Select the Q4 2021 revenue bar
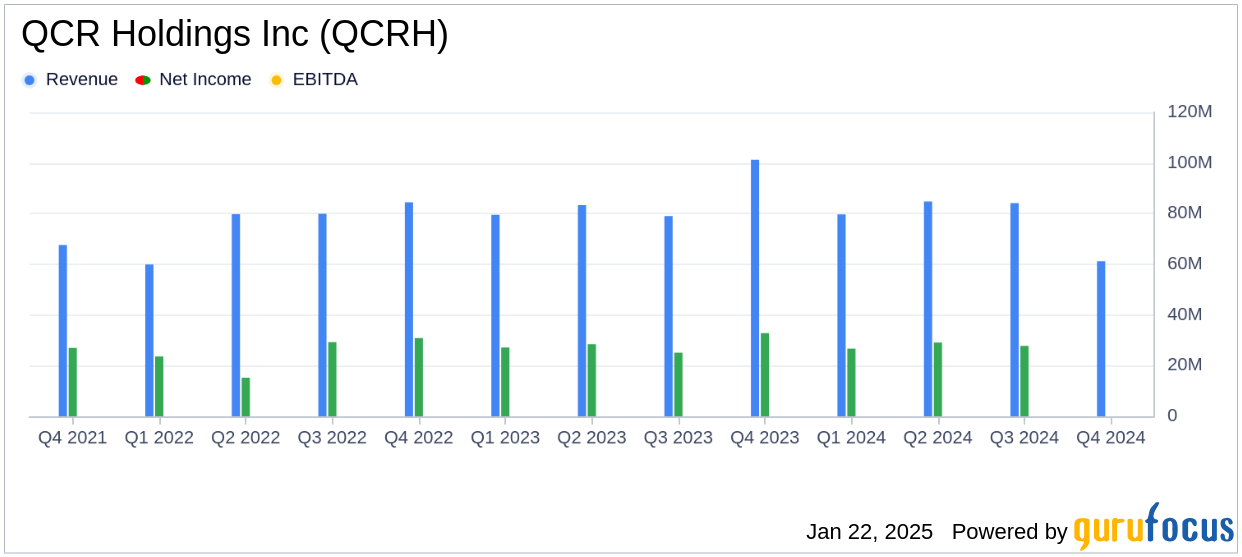 point(63,331)
